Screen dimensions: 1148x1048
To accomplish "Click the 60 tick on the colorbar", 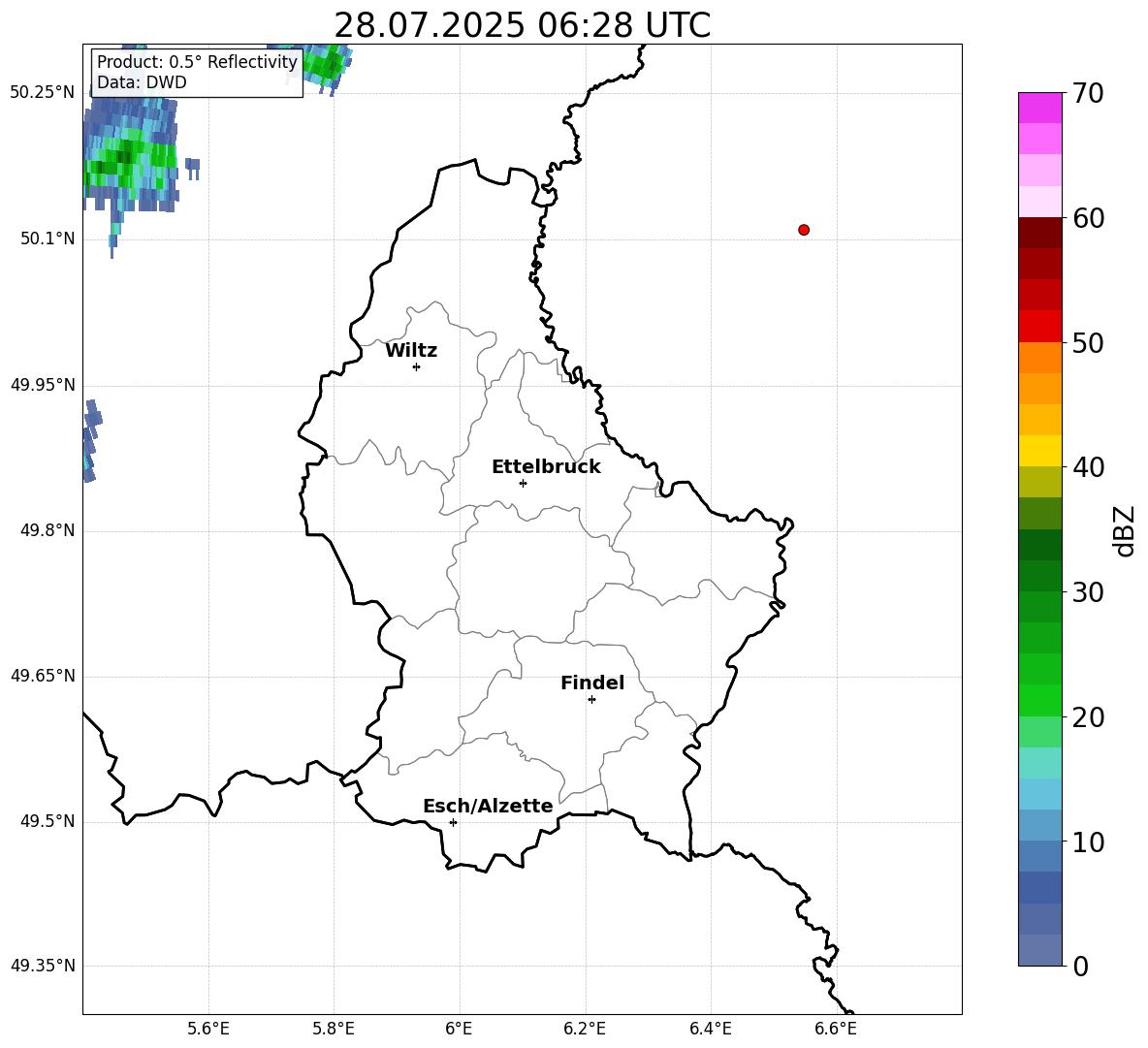I will point(1087,218).
